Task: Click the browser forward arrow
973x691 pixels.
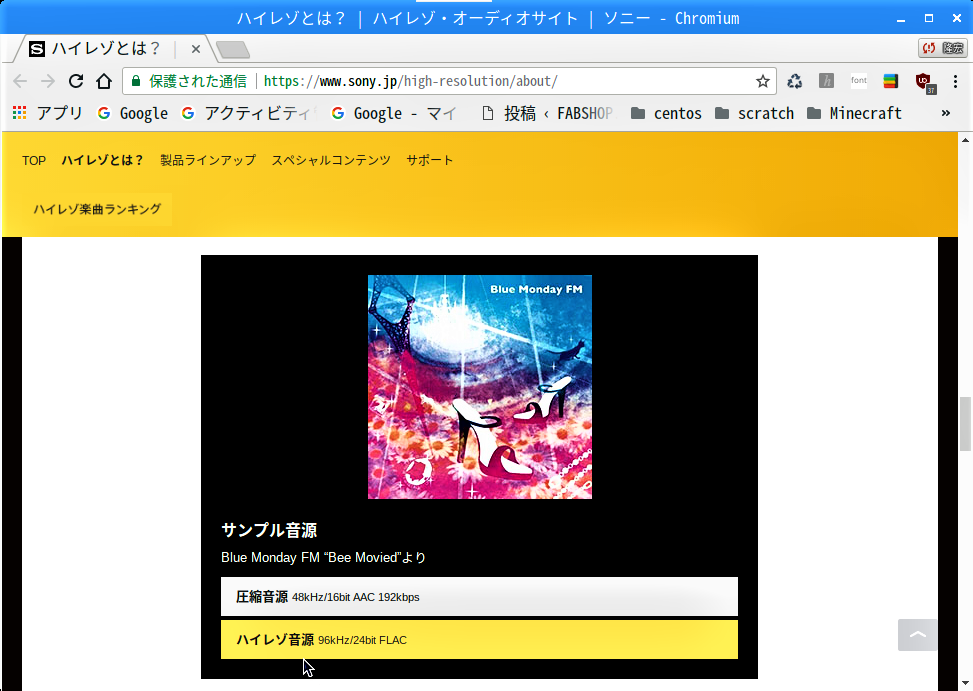Action: pyautogui.click(x=48, y=81)
